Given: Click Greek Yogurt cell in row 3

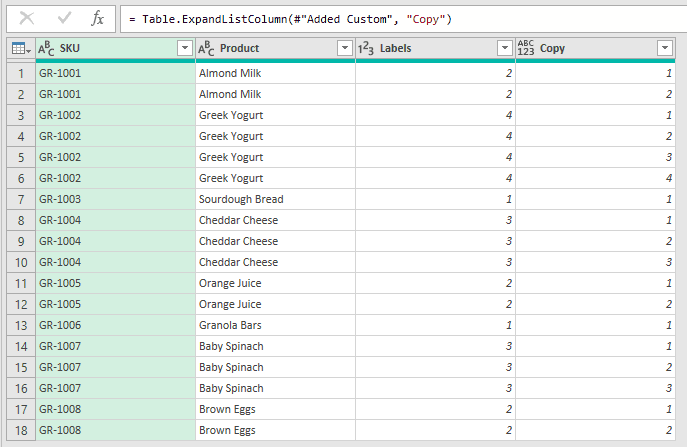Looking at the screenshot, I should [275, 115].
